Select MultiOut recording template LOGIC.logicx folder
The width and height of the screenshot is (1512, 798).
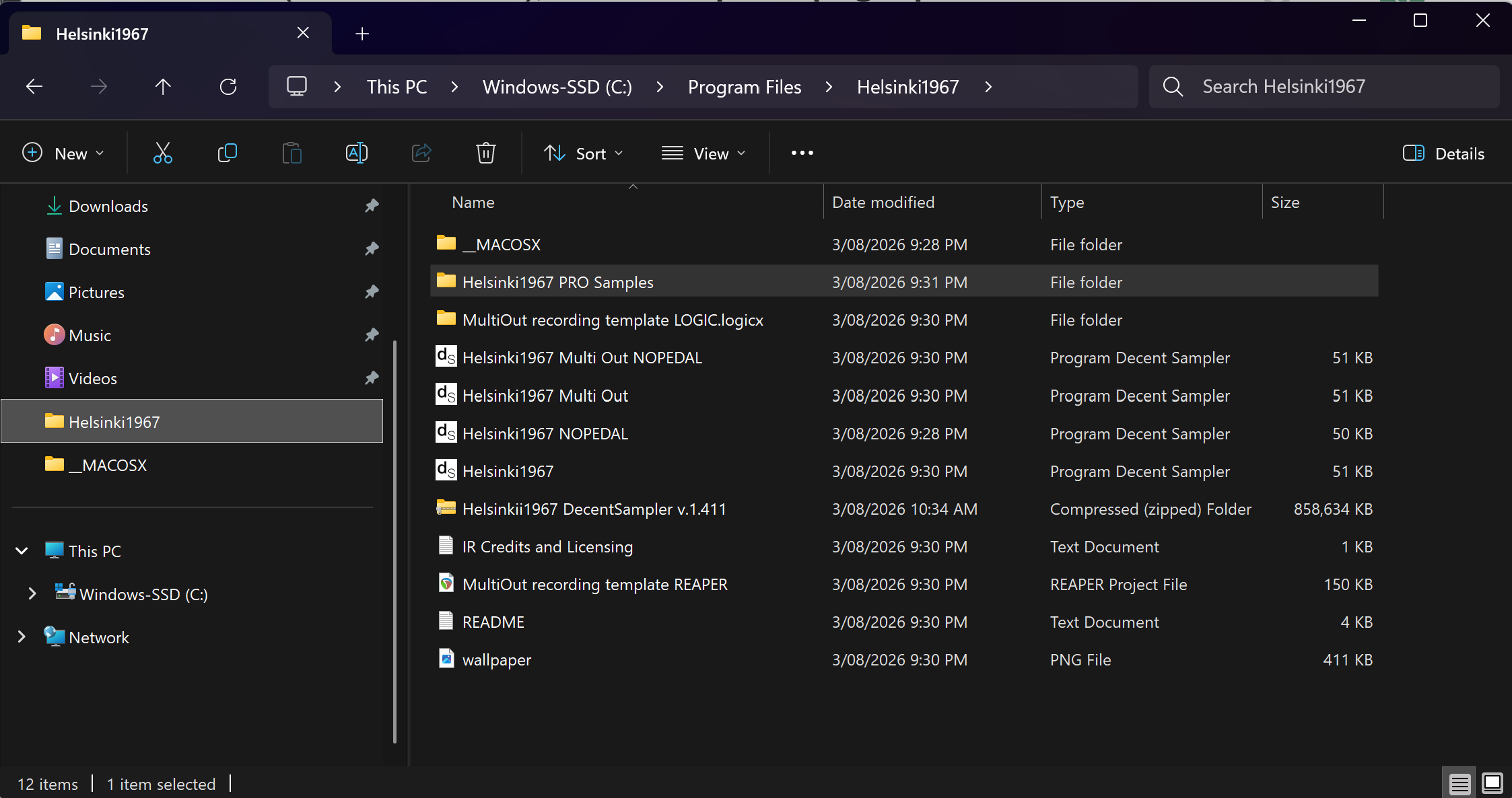click(x=904, y=320)
